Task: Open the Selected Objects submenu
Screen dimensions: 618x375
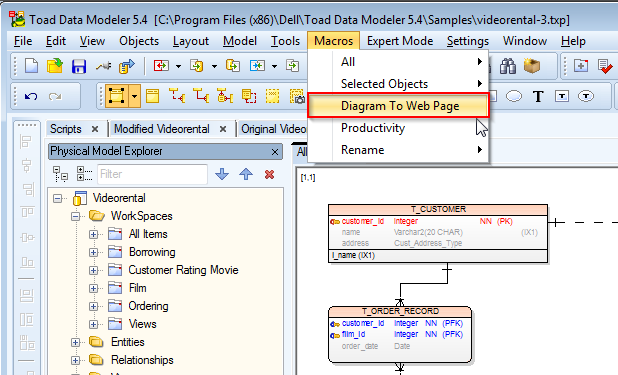Action: click(399, 84)
